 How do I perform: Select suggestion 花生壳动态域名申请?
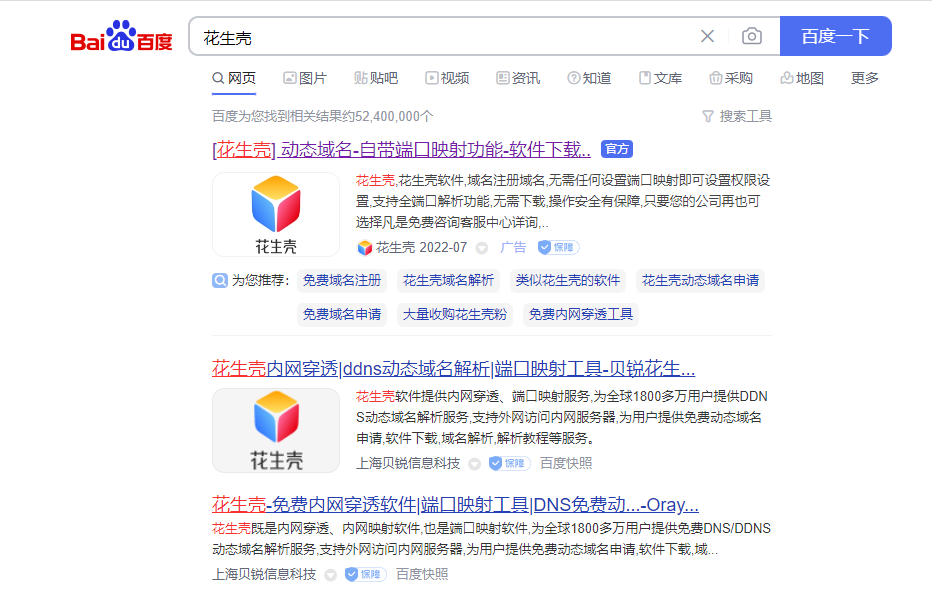700,281
